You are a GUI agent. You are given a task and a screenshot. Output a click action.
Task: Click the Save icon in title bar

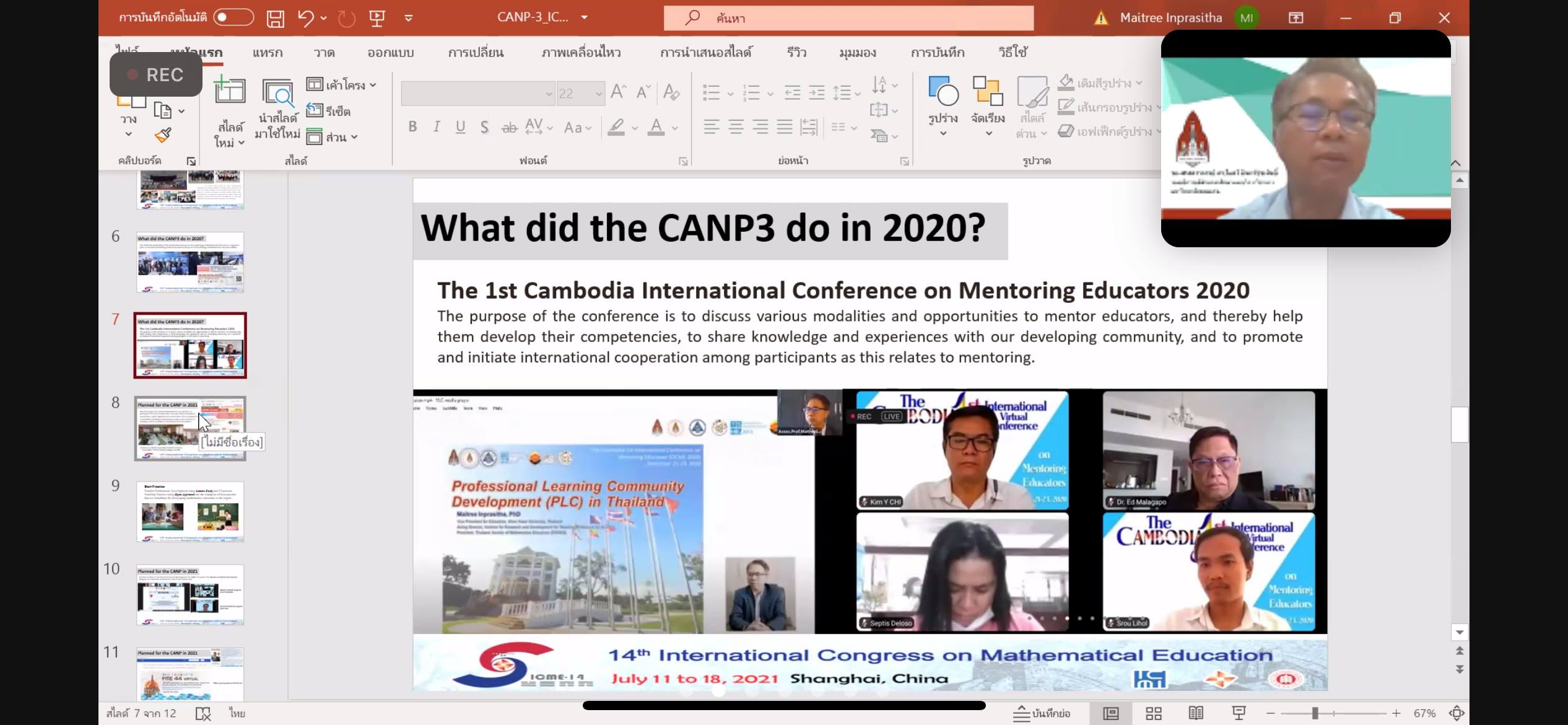coord(275,18)
